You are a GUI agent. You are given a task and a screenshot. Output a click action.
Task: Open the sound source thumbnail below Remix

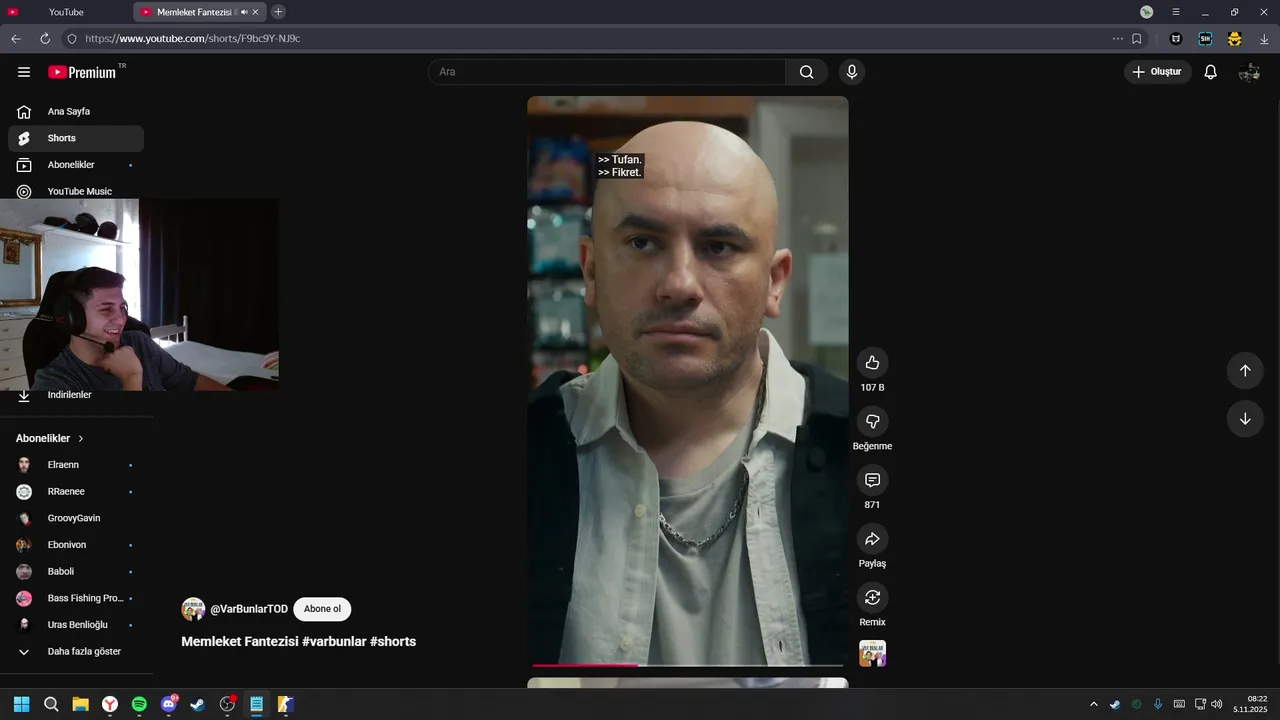(872, 653)
